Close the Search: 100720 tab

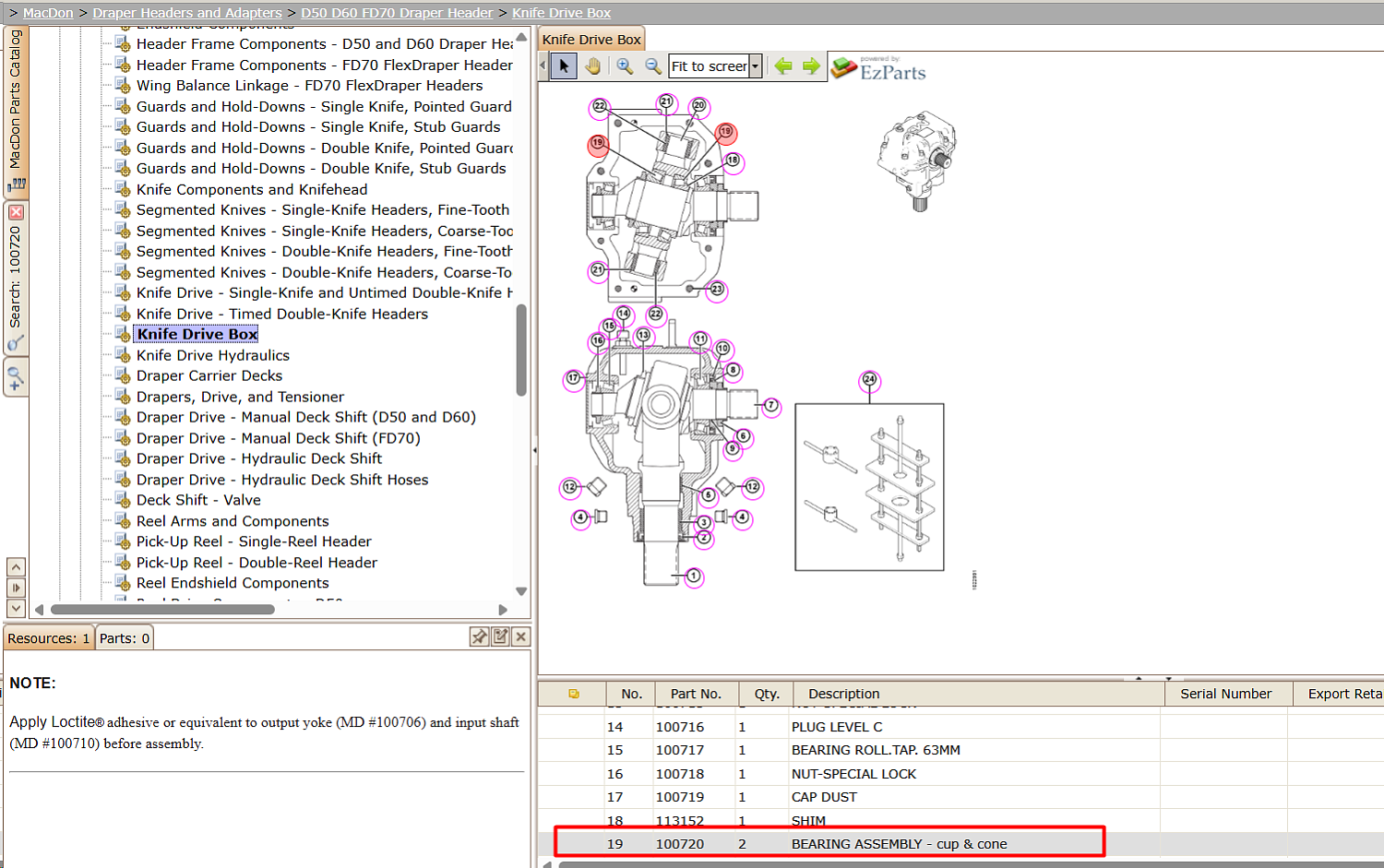[16, 212]
